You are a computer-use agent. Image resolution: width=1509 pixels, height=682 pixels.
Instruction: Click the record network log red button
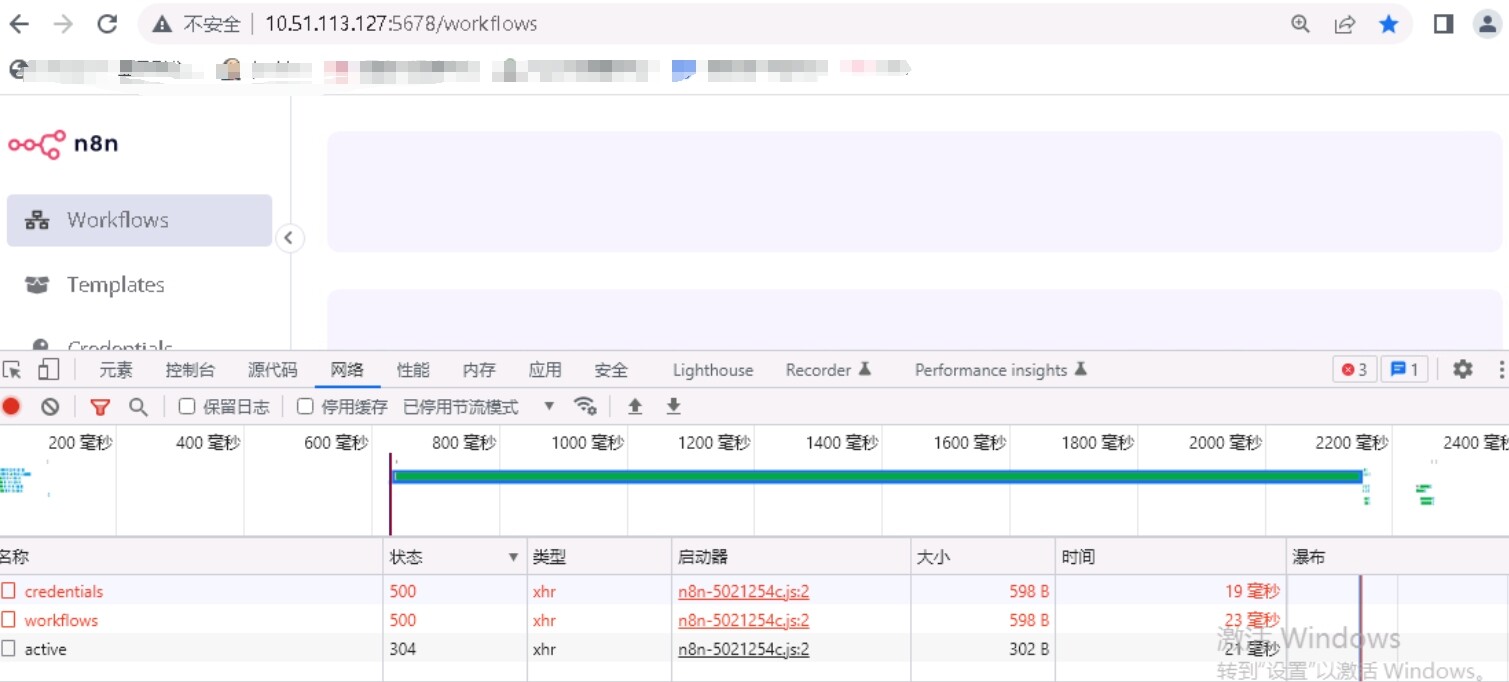tap(11, 406)
